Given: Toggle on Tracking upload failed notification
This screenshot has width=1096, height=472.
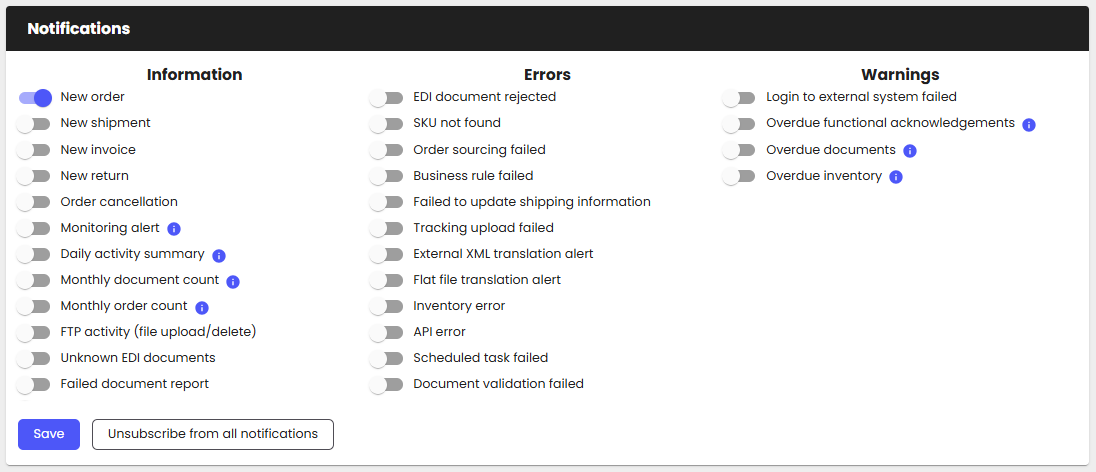Looking at the screenshot, I should (386, 228).
